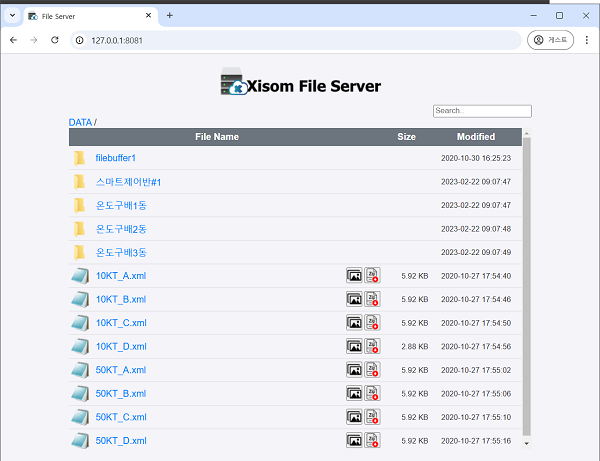The height and width of the screenshot is (461, 600).
Task: Click the zip icon for 50KT_D.xml
Action: [372, 440]
